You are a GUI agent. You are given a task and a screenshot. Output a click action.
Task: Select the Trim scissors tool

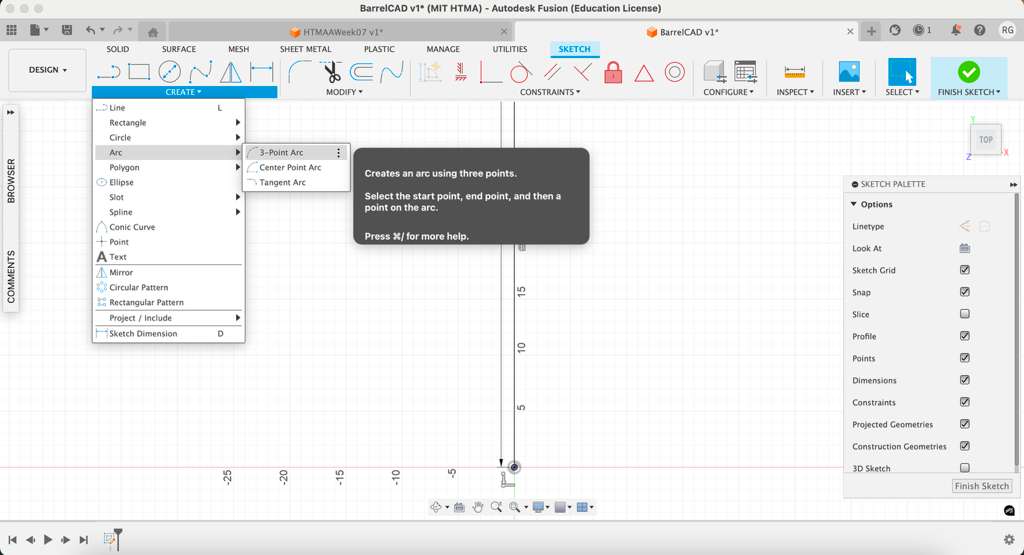pos(331,72)
